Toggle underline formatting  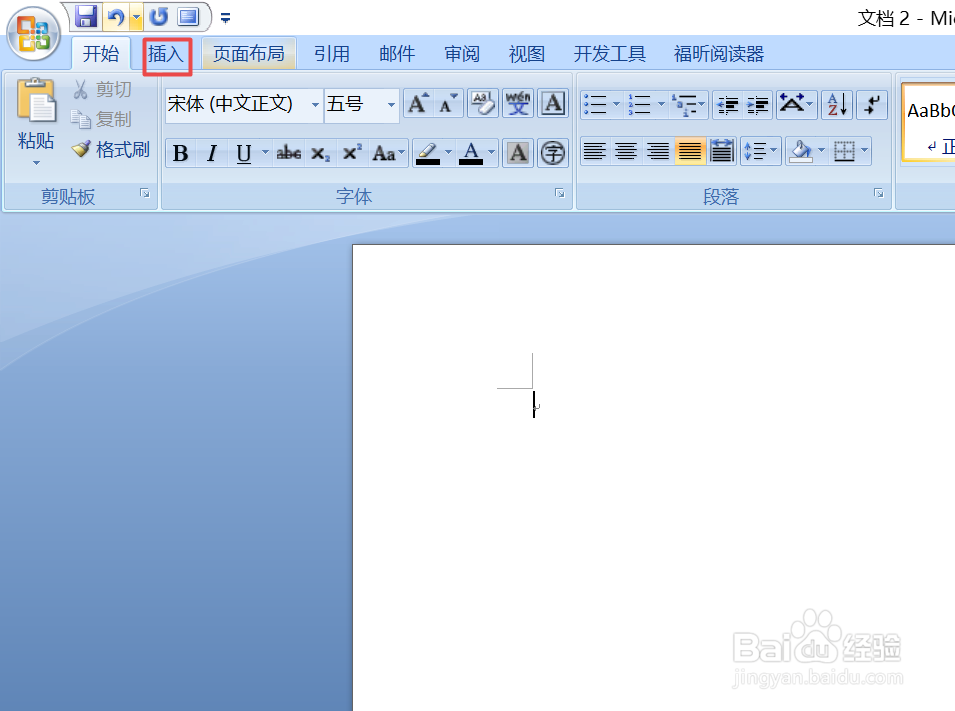point(244,153)
